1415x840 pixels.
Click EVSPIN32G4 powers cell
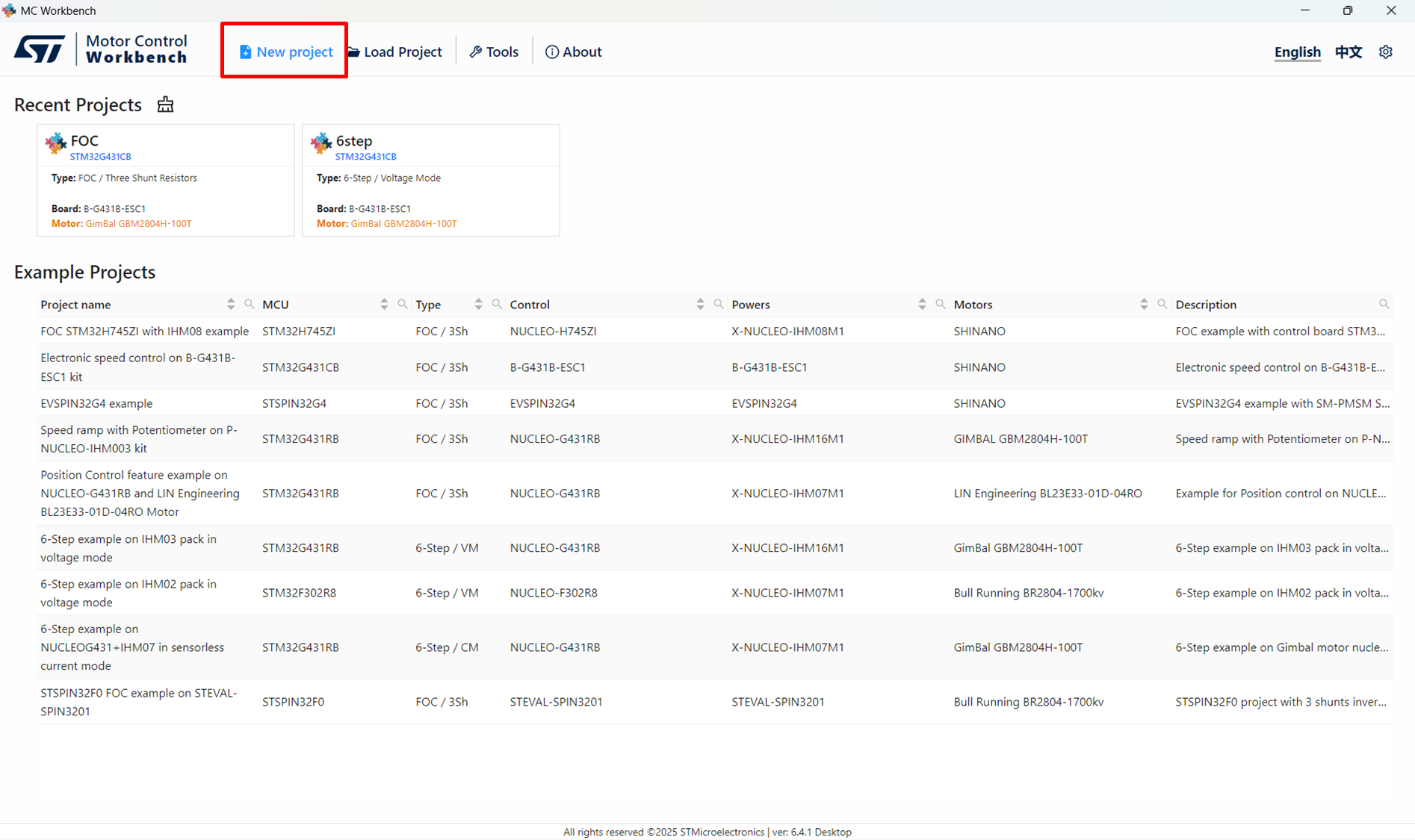tap(764, 403)
